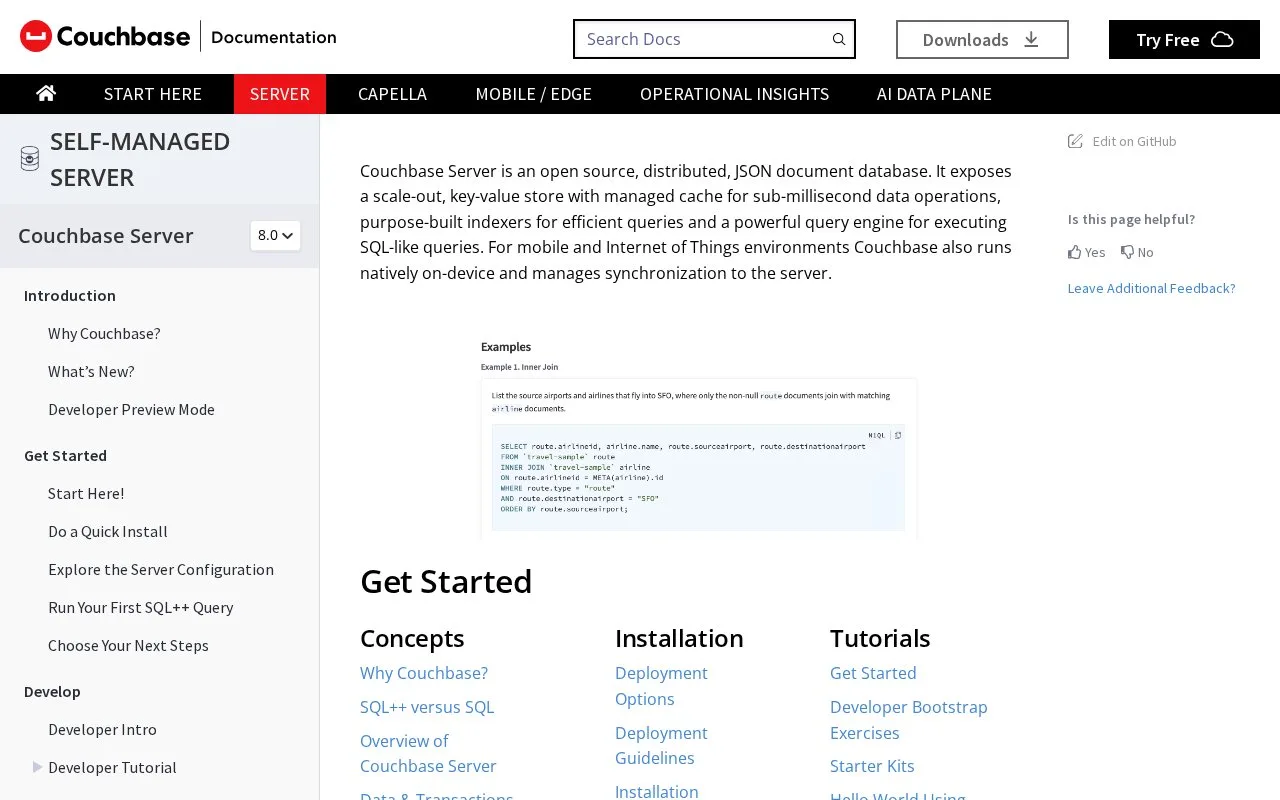Open Overview of Couchbase Server link
The height and width of the screenshot is (800, 1280).
[428, 753]
